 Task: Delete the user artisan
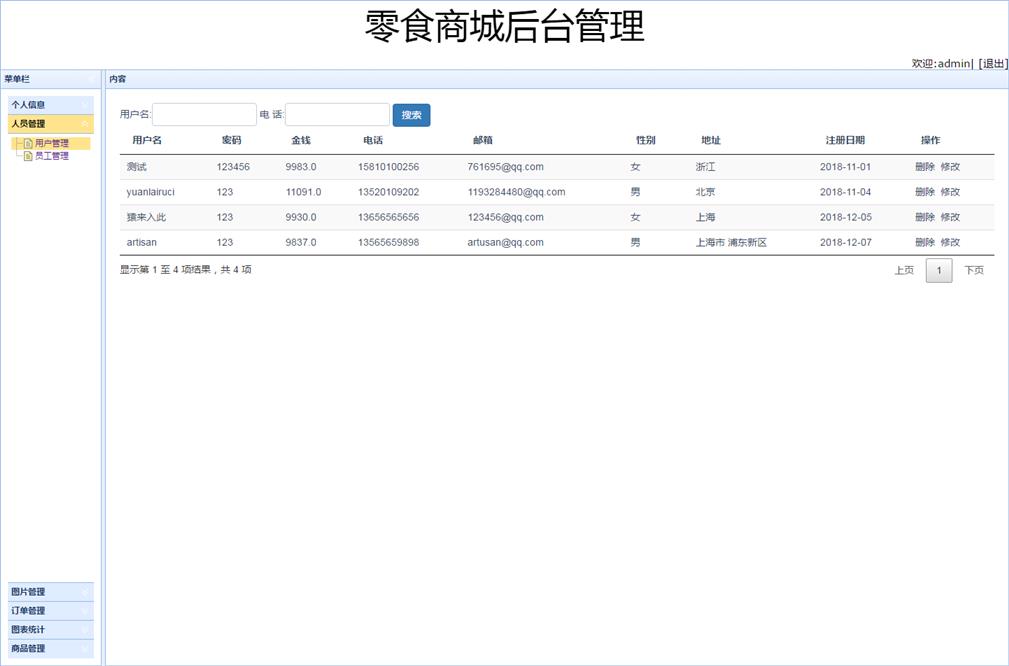click(x=924, y=243)
